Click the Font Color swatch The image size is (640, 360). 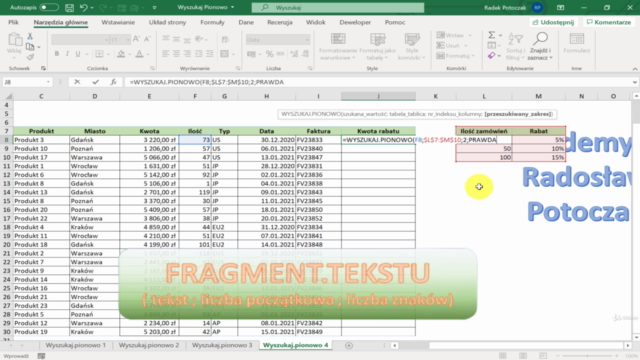pos(139,54)
